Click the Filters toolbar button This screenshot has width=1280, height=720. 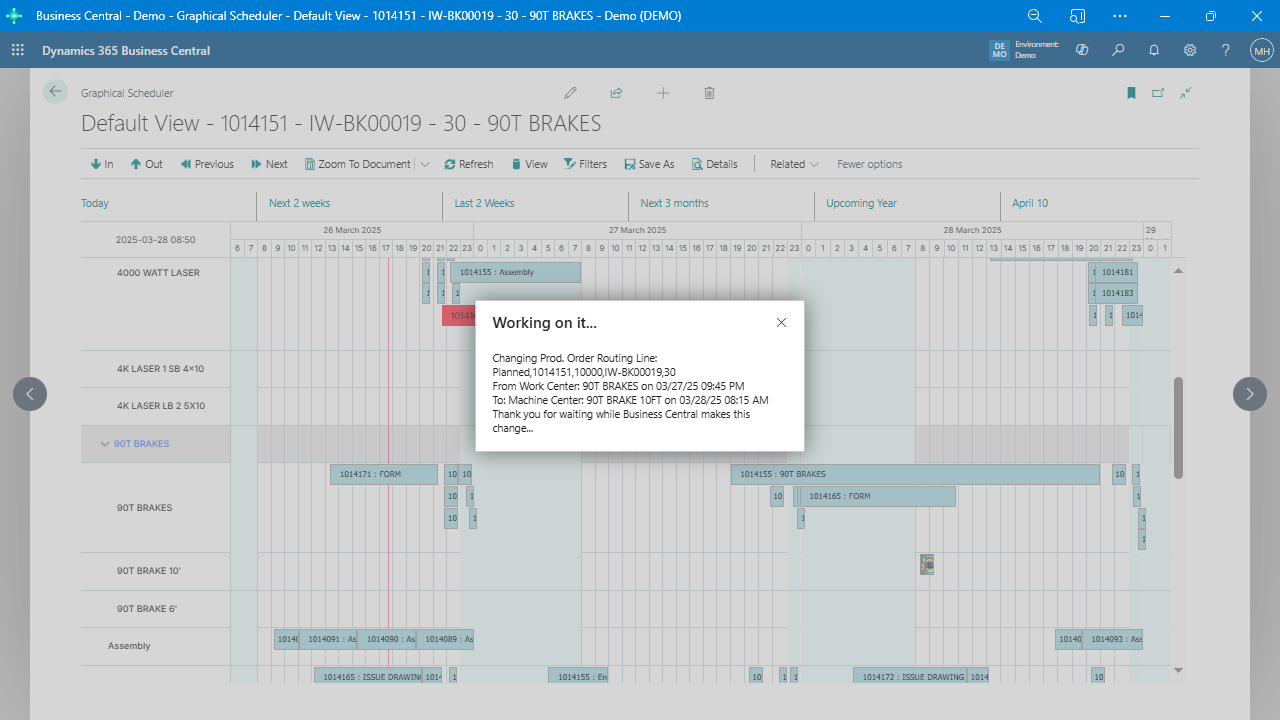(585, 164)
